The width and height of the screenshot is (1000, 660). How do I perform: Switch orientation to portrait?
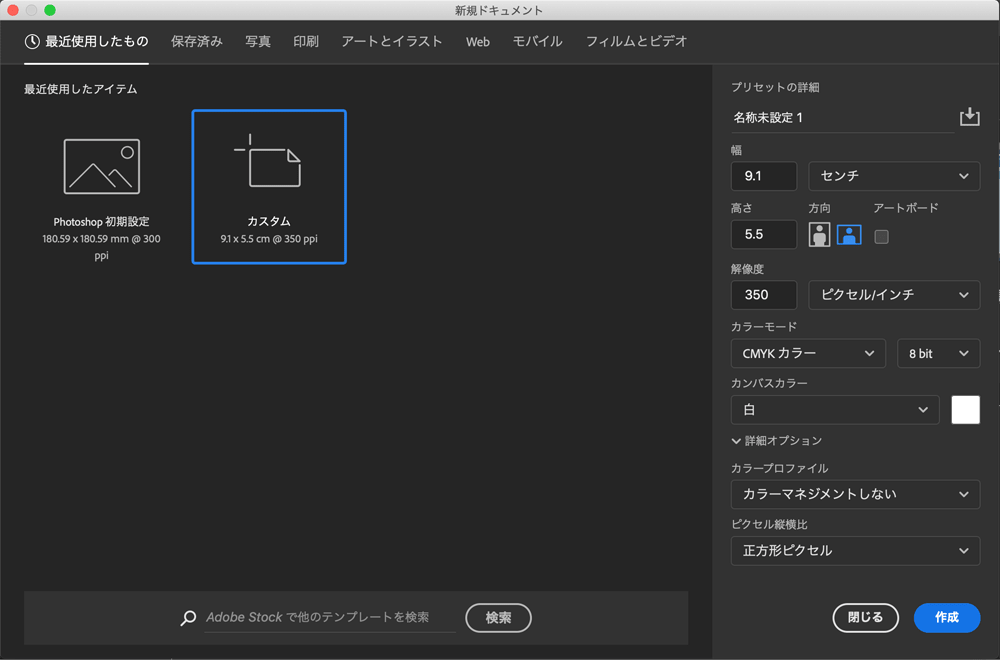tap(818, 234)
